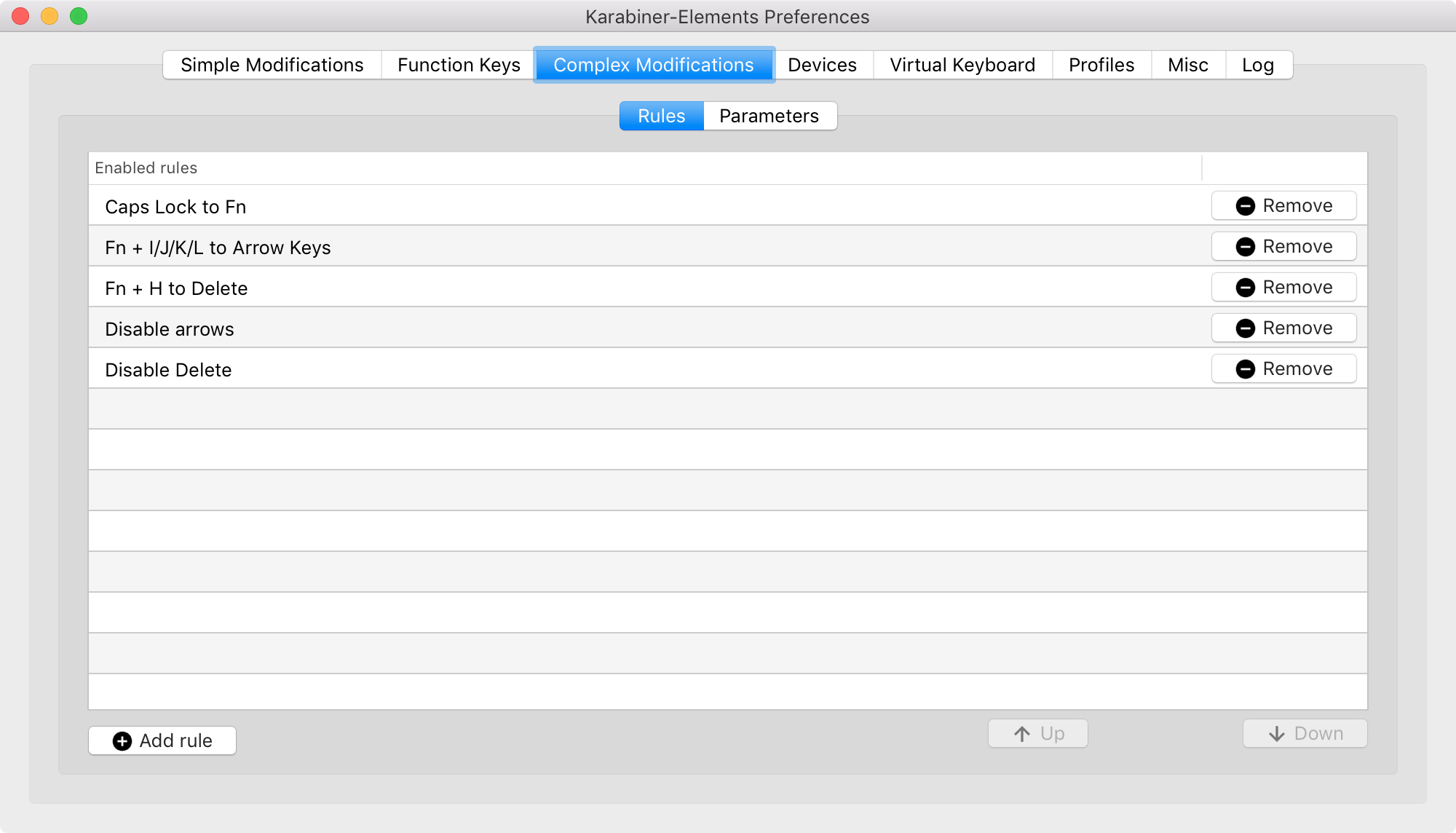
Task: Open the Profiles tab
Action: coord(1100,65)
